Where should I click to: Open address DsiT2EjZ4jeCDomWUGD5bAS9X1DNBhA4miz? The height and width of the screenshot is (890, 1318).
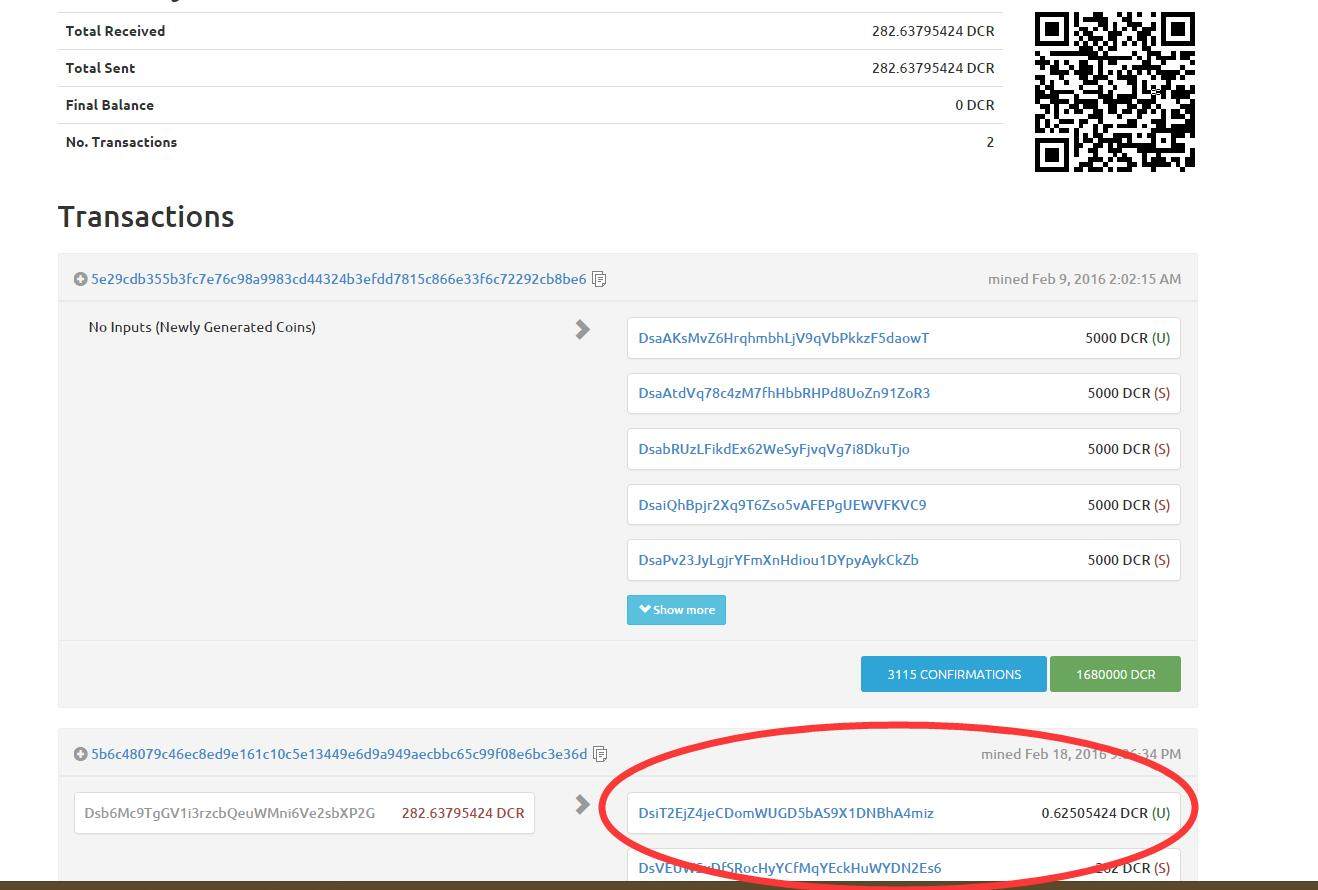click(786, 813)
